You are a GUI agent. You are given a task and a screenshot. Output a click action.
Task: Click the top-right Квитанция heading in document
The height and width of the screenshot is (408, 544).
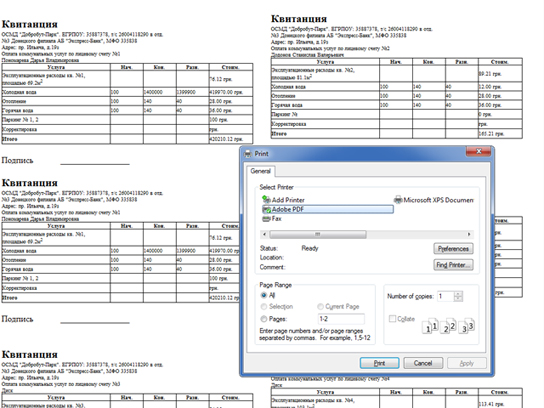(x=299, y=19)
